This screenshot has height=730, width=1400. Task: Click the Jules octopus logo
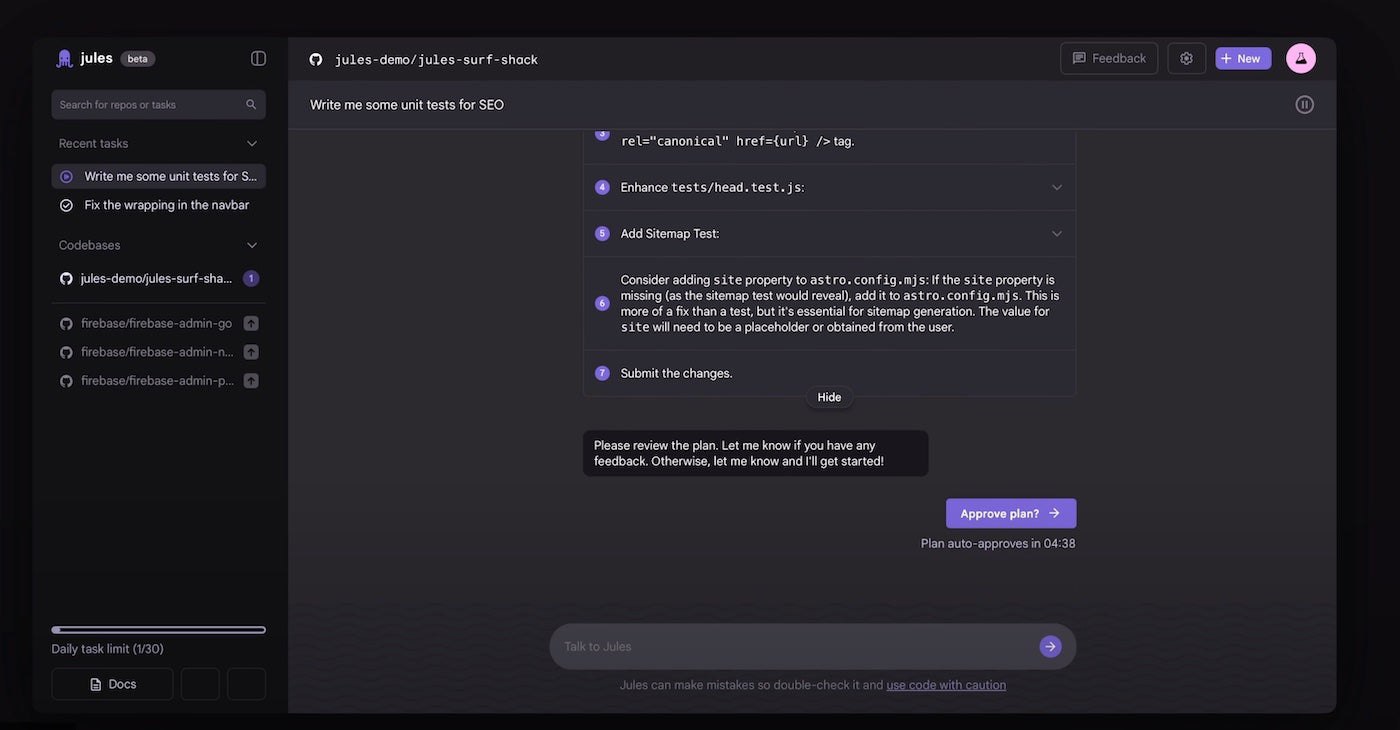coord(65,58)
